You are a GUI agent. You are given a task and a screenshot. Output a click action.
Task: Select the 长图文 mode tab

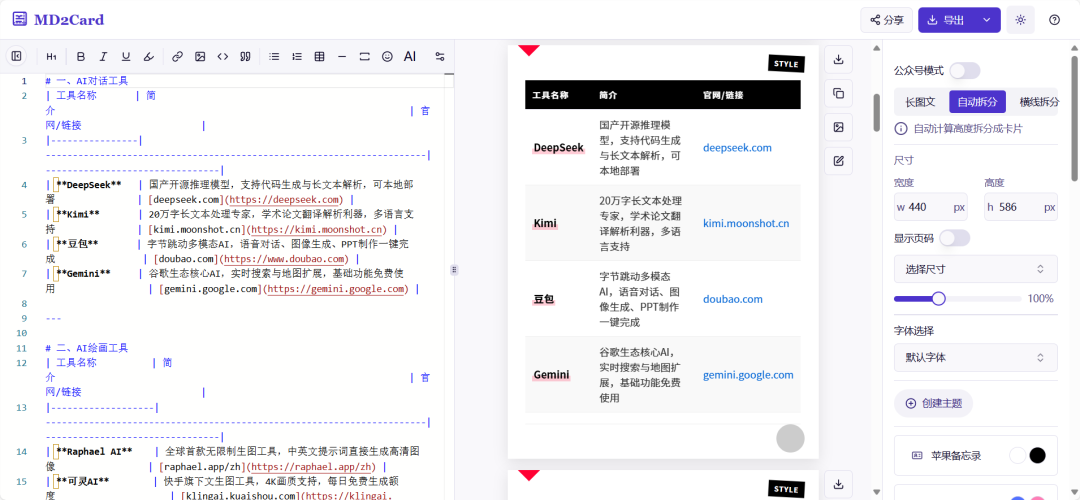(x=920, y=102)
